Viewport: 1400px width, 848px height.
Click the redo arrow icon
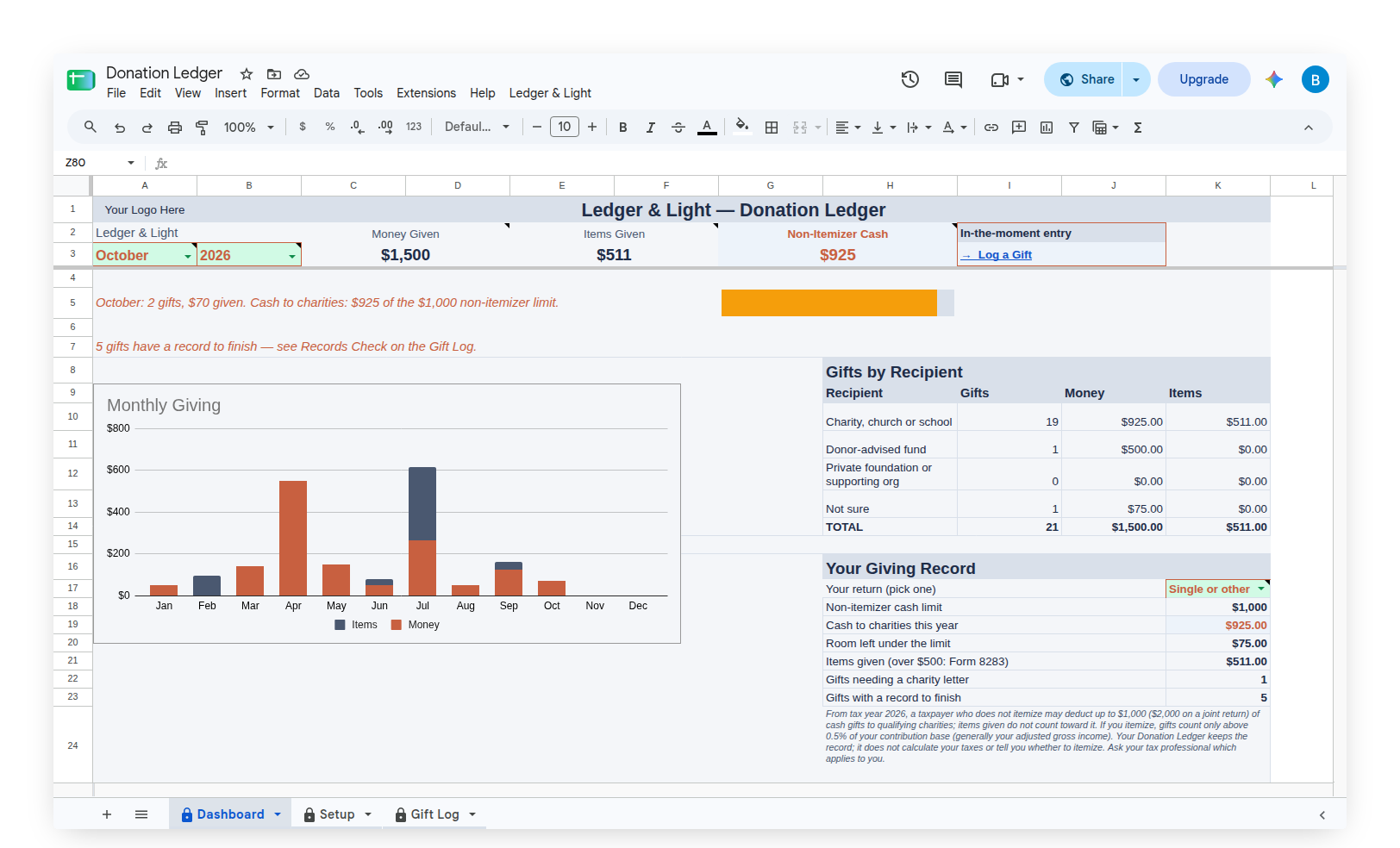click(147, 128)
